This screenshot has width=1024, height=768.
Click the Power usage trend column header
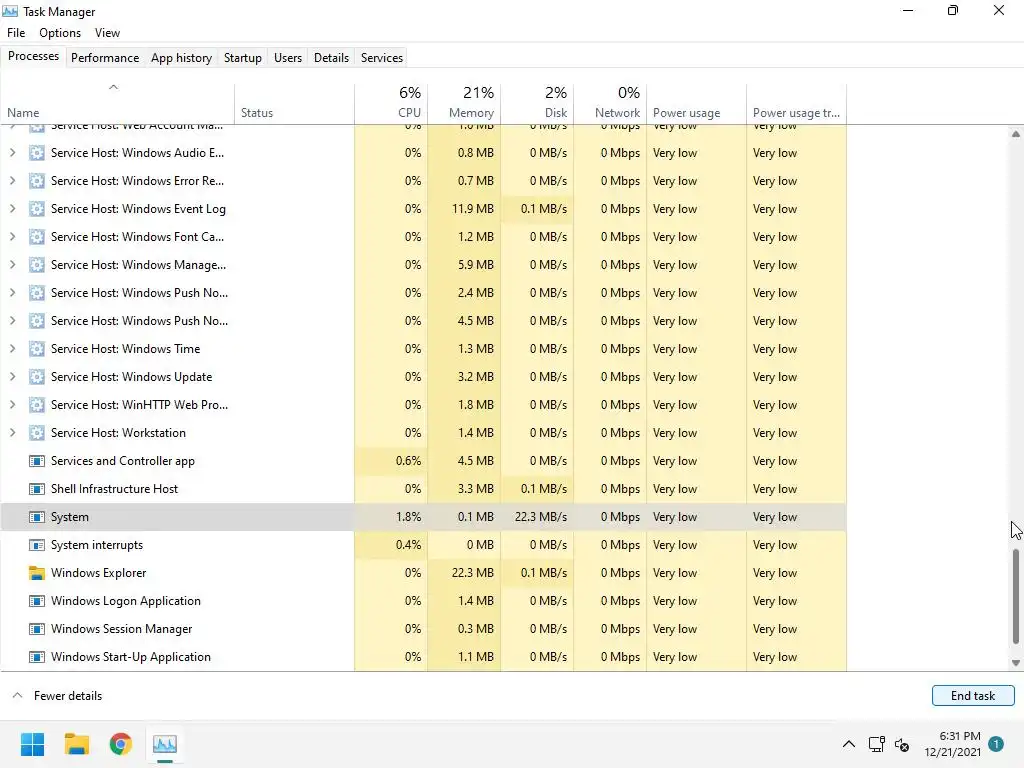click(x=797, y=103)
